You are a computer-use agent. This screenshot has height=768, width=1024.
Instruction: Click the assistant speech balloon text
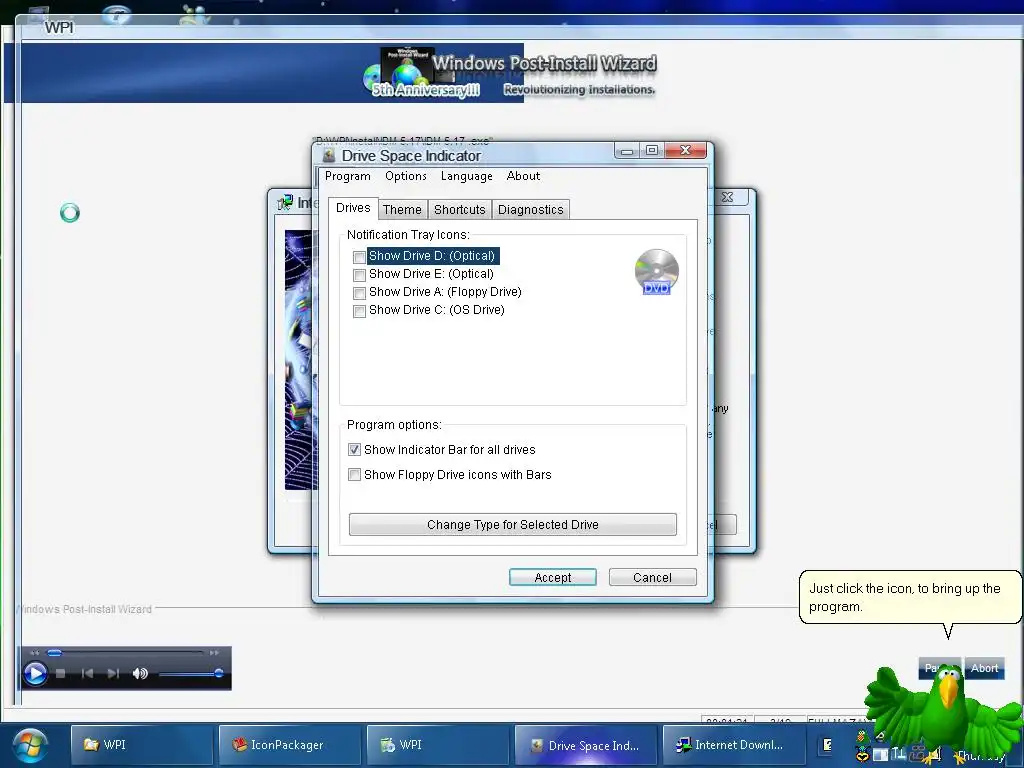pyautogui.click(x=904, y=598)
